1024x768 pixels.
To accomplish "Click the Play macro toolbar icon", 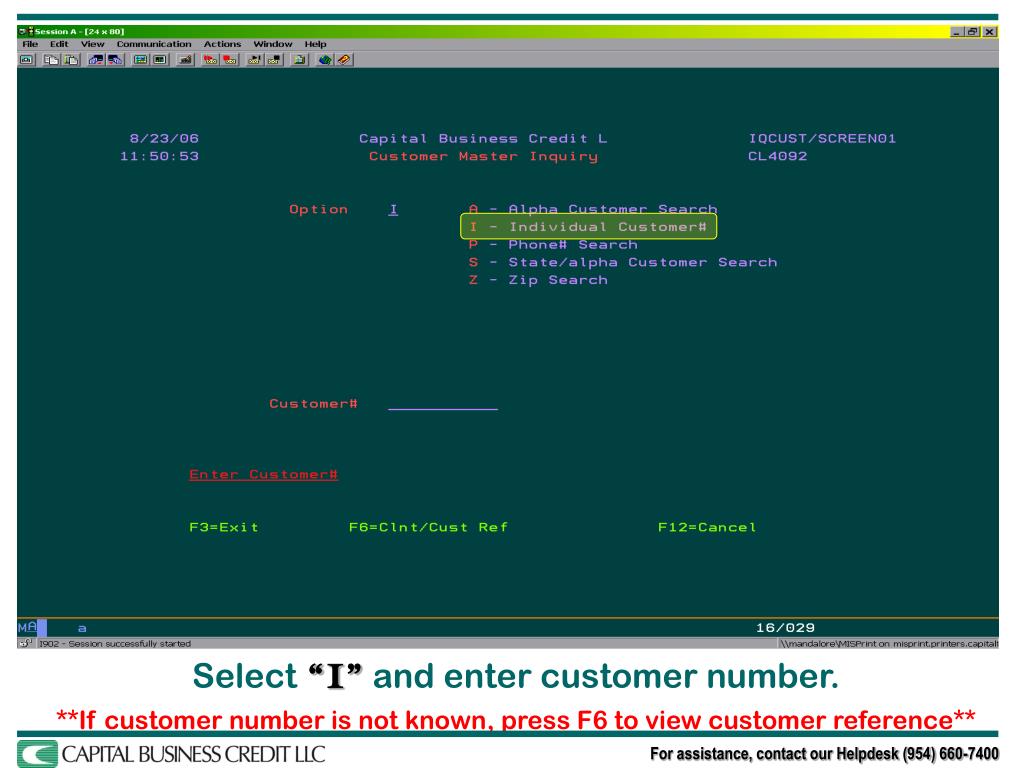I will (x=255, y=59).
